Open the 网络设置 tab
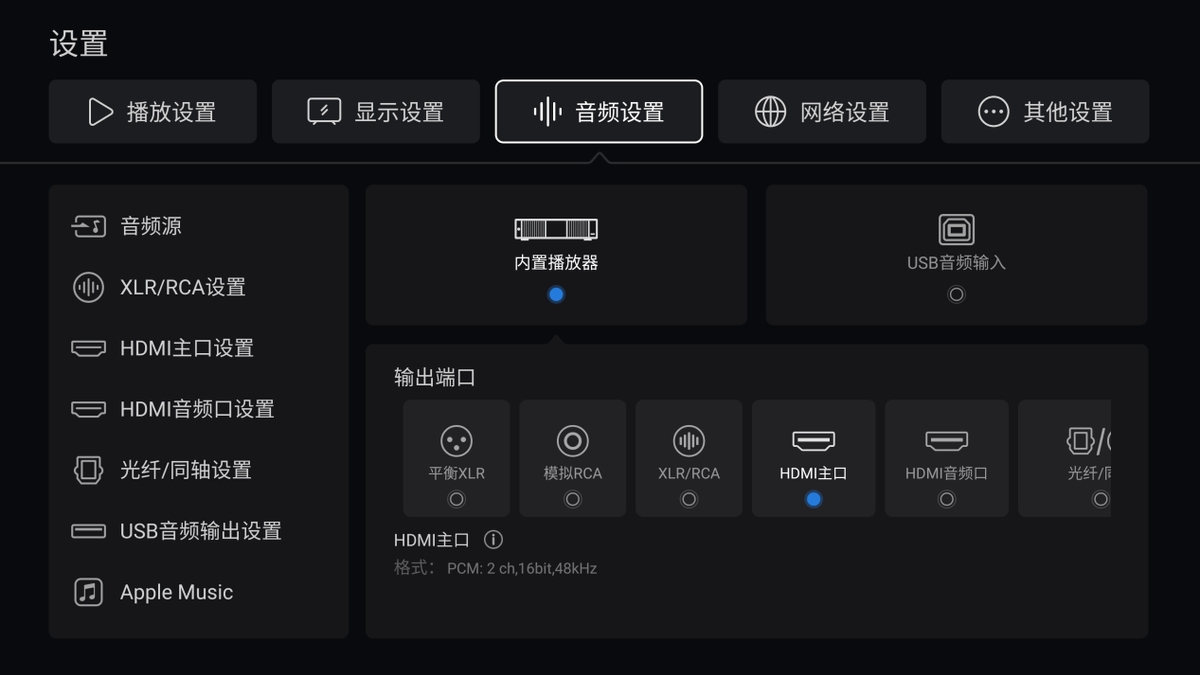The width and height of the screenshot is (1200, 675). [x=822, y=112]
